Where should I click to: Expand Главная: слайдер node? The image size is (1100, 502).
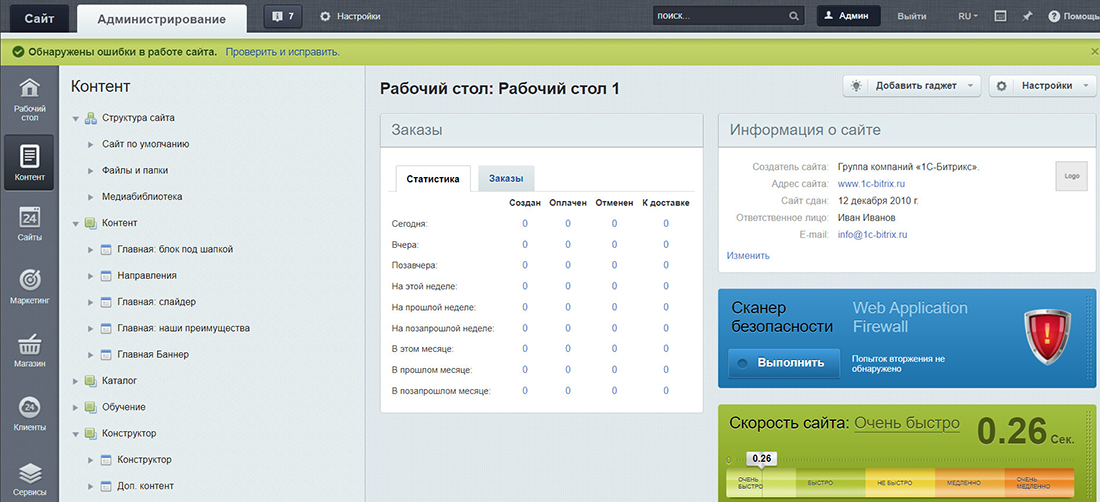tap(90, 302)
